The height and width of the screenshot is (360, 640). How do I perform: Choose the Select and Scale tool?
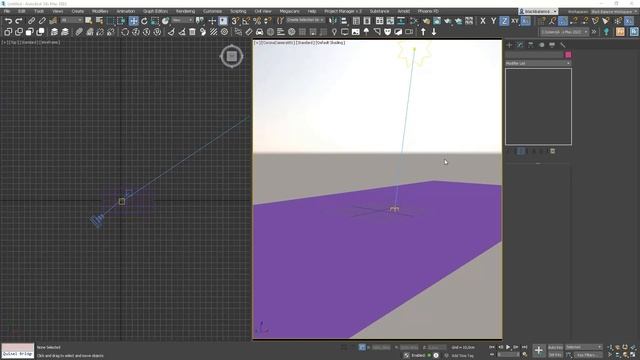[155, 21]
